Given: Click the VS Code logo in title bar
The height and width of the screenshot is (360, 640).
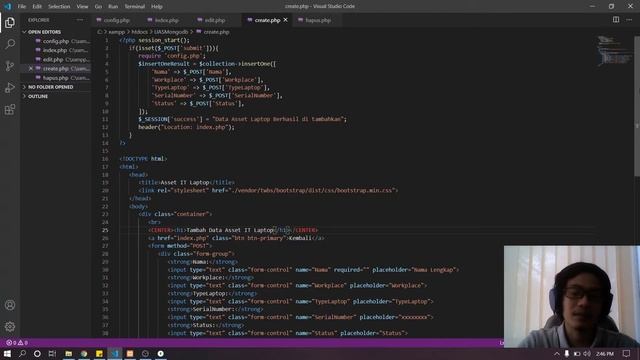Looking at the screenshot, I should [7, 6].
